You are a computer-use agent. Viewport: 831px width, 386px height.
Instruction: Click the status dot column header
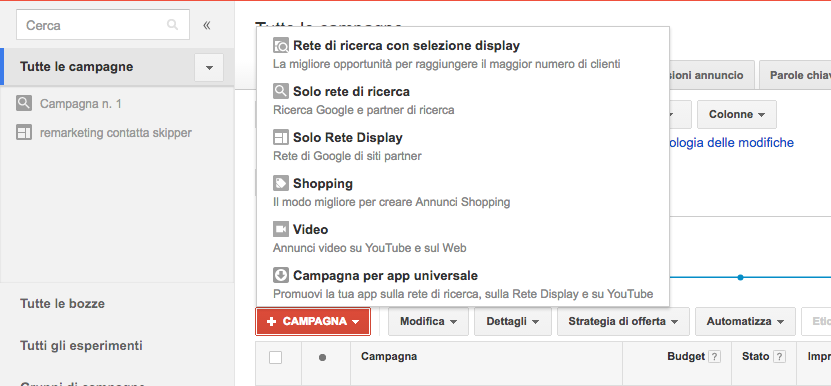(322, 357)
